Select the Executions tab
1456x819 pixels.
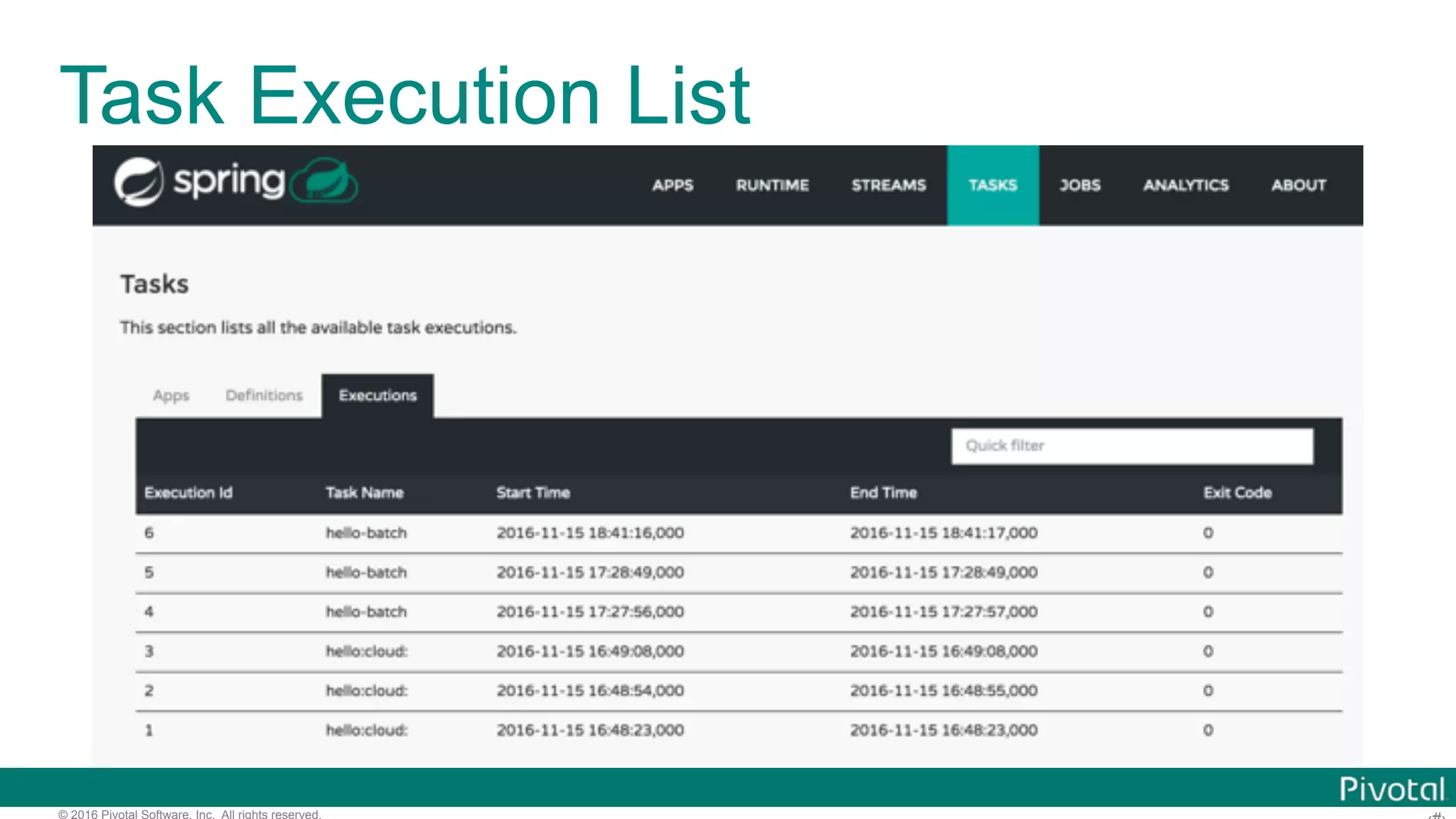coord(378,395)
